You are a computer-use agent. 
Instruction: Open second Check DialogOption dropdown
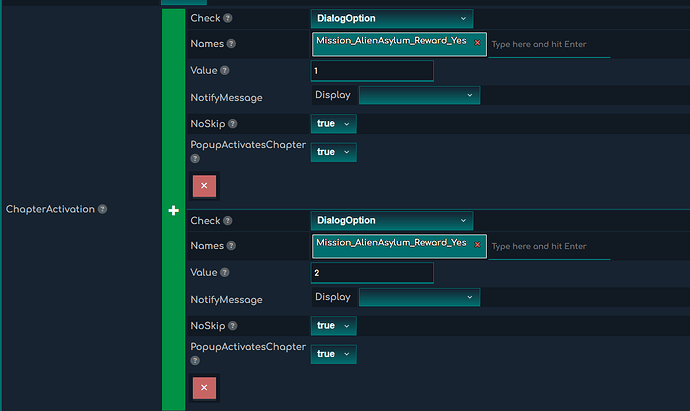(392, 220)
